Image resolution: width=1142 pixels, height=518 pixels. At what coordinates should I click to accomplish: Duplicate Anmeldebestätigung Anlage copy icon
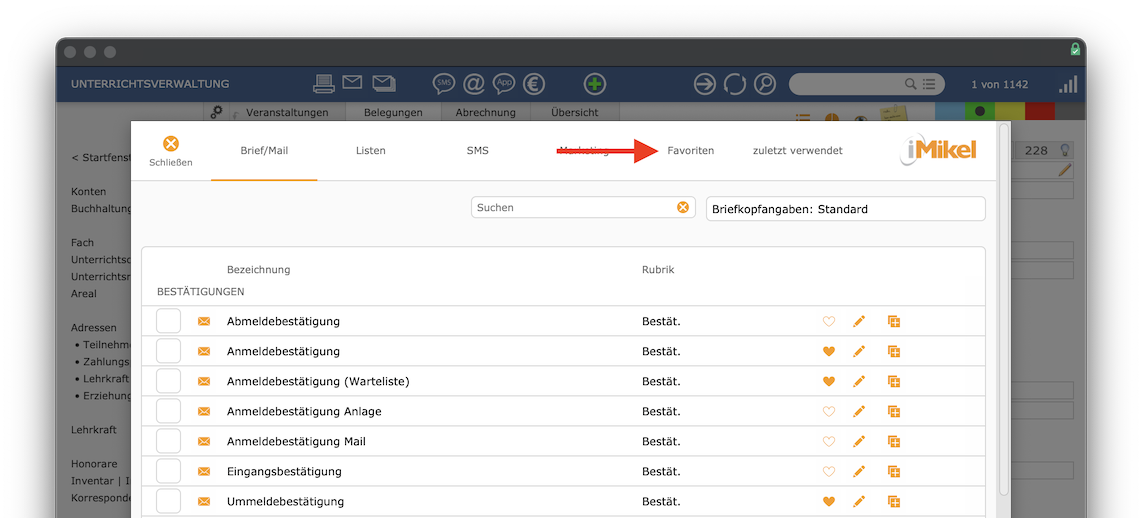pos(894,412)
